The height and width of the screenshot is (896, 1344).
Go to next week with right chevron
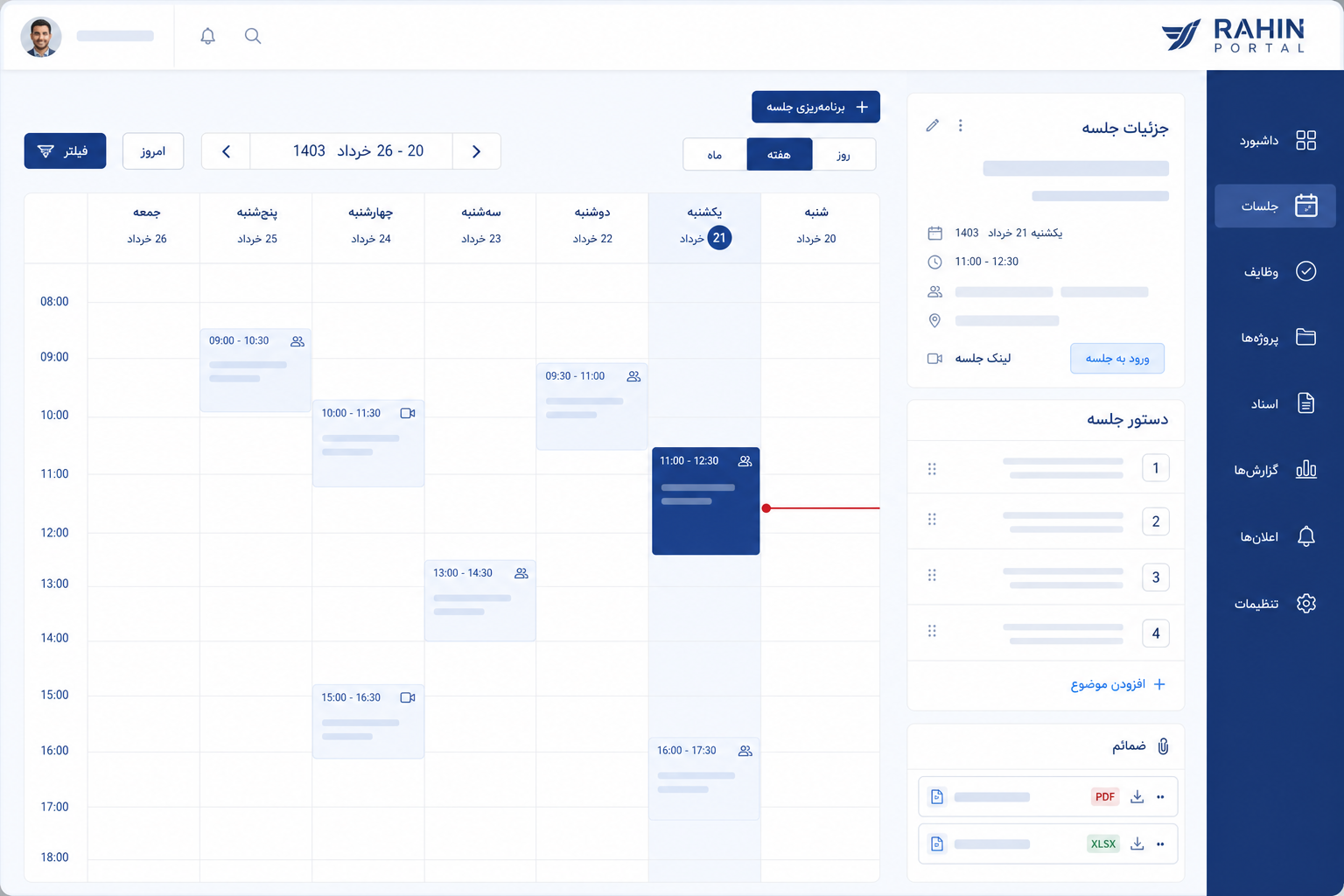pos(477,151)
